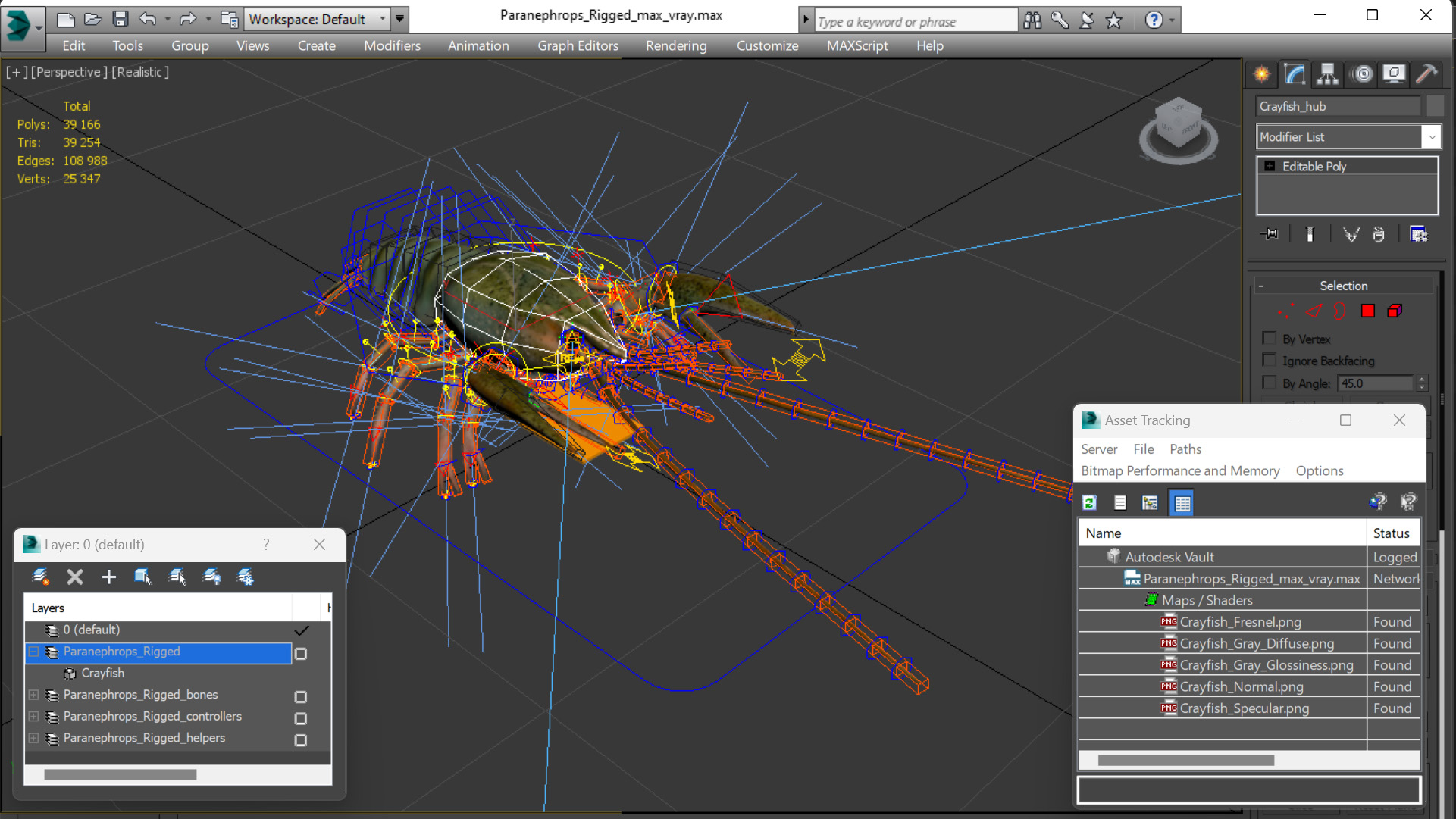Click the By Angle spinner arrows
1456x819 pixels.
(1422, 383)
